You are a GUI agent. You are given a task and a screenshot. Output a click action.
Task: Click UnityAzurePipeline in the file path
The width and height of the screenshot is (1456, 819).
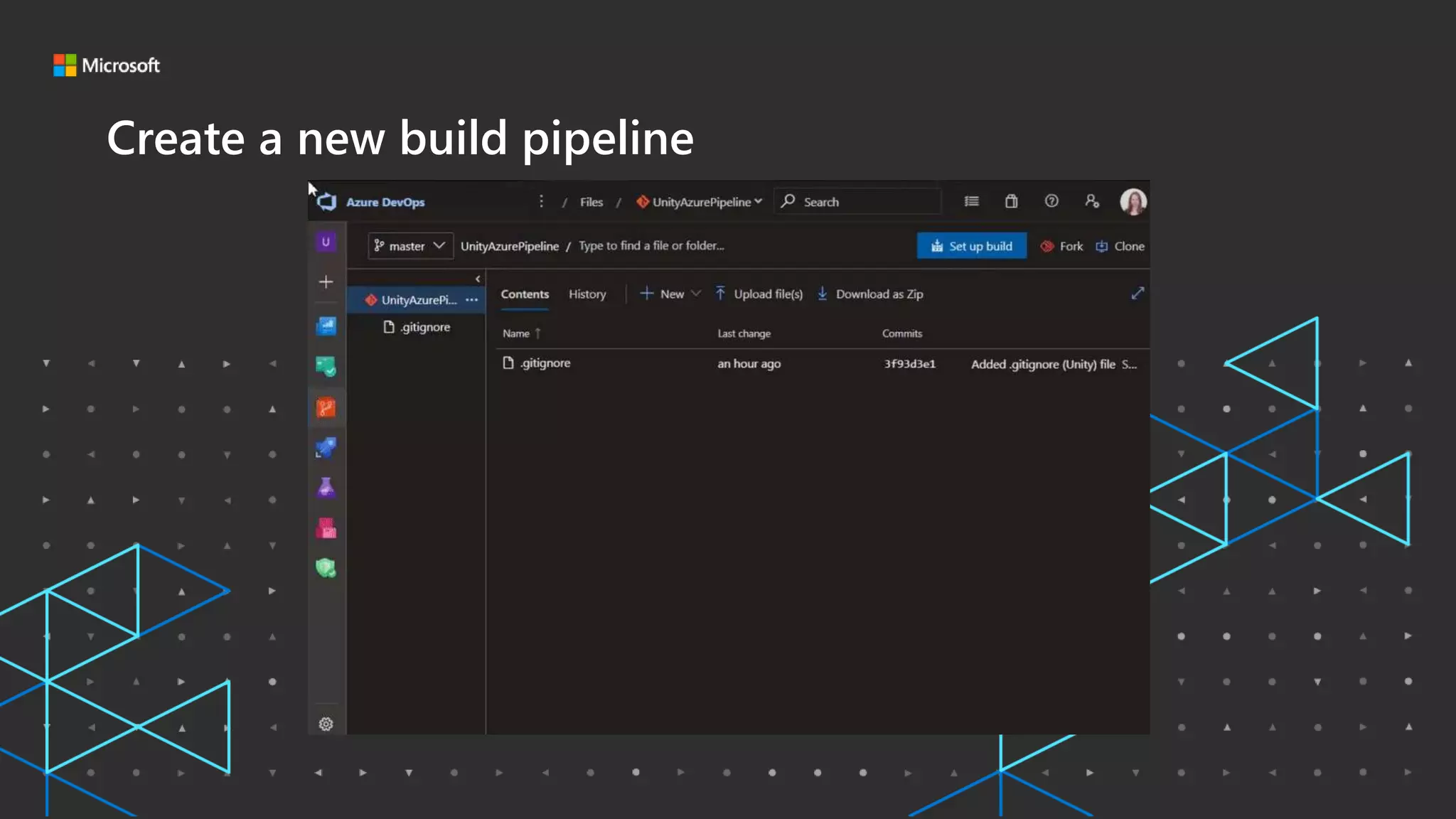(509, 246)
